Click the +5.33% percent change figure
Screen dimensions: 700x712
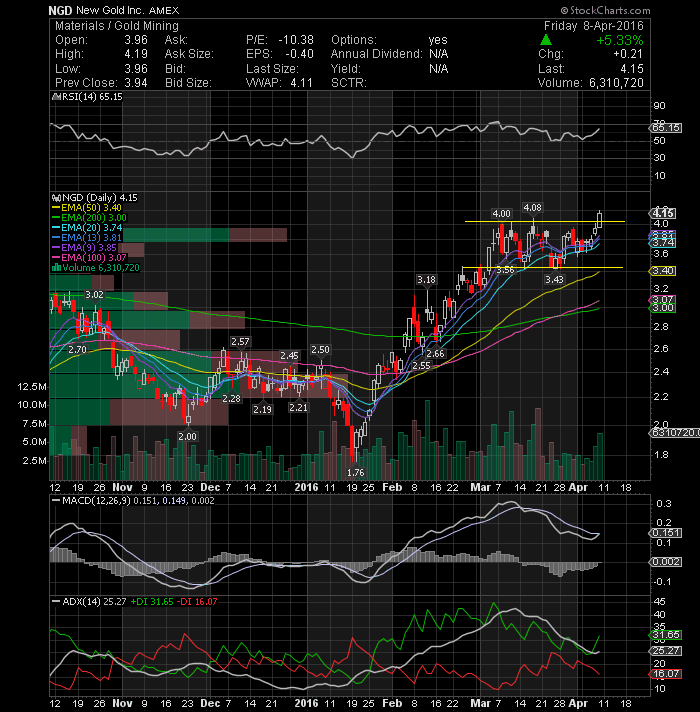pos(620,40)
